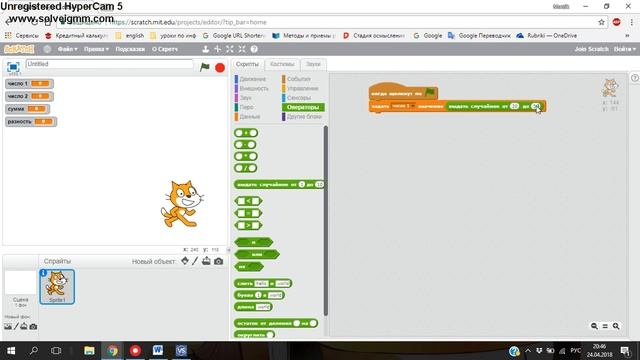Choose new backdrop from library

(8, 326)
